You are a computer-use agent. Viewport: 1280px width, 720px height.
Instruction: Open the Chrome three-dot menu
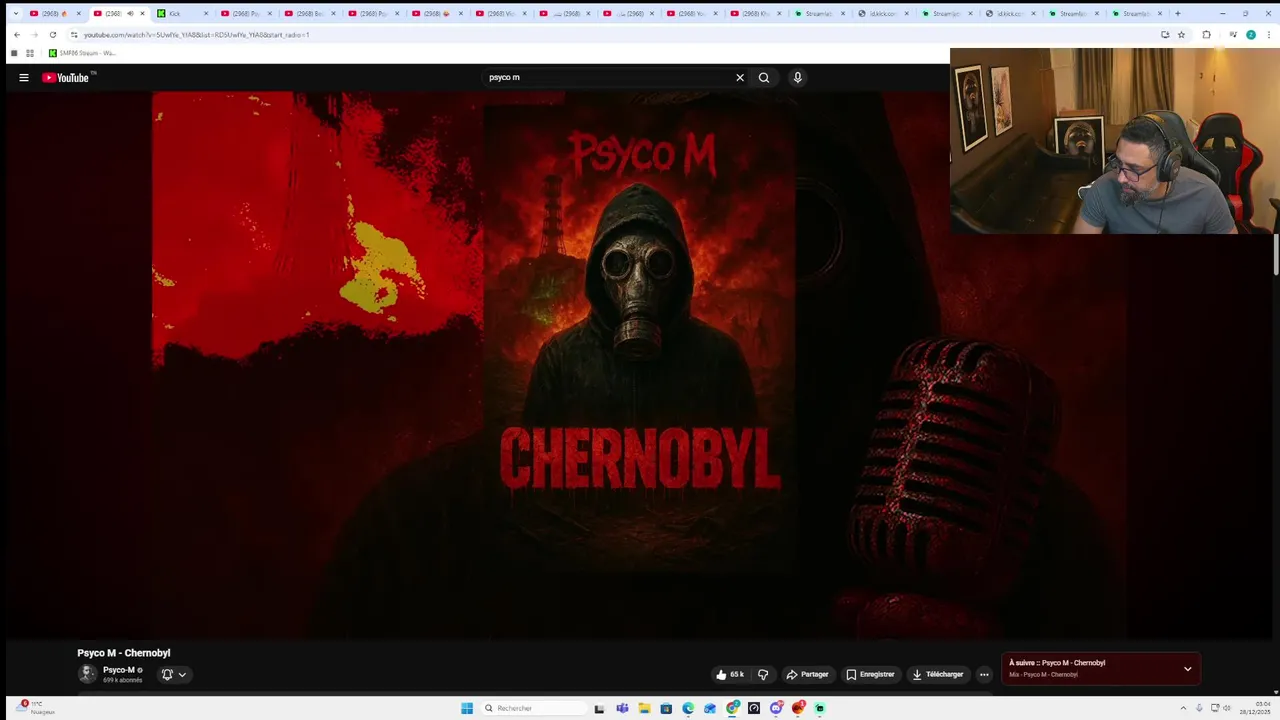[1268, 35]
